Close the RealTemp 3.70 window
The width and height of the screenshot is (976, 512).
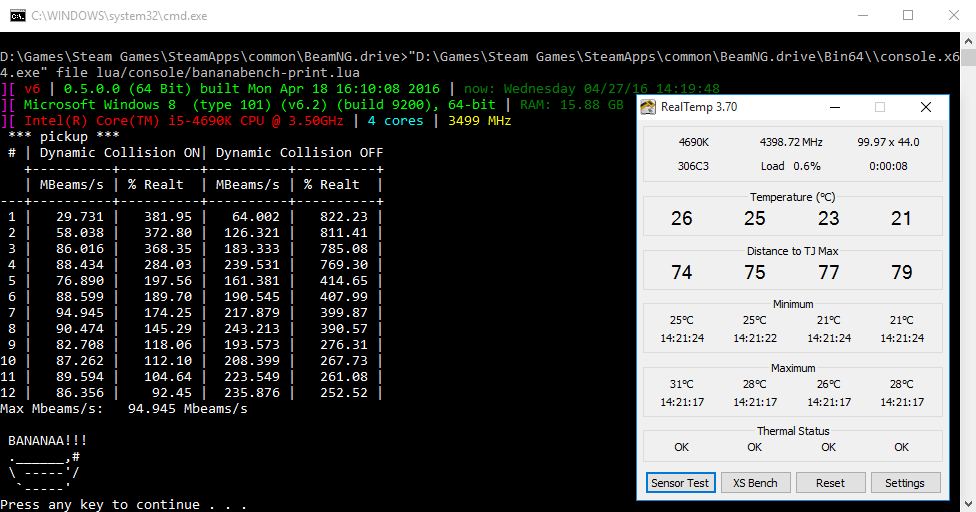(926, 107)
